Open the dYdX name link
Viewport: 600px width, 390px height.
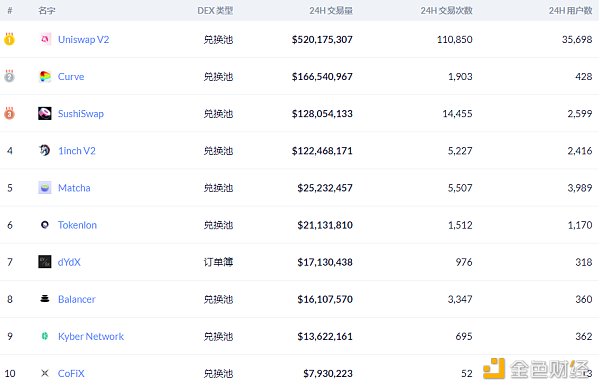tap(69, 262)
